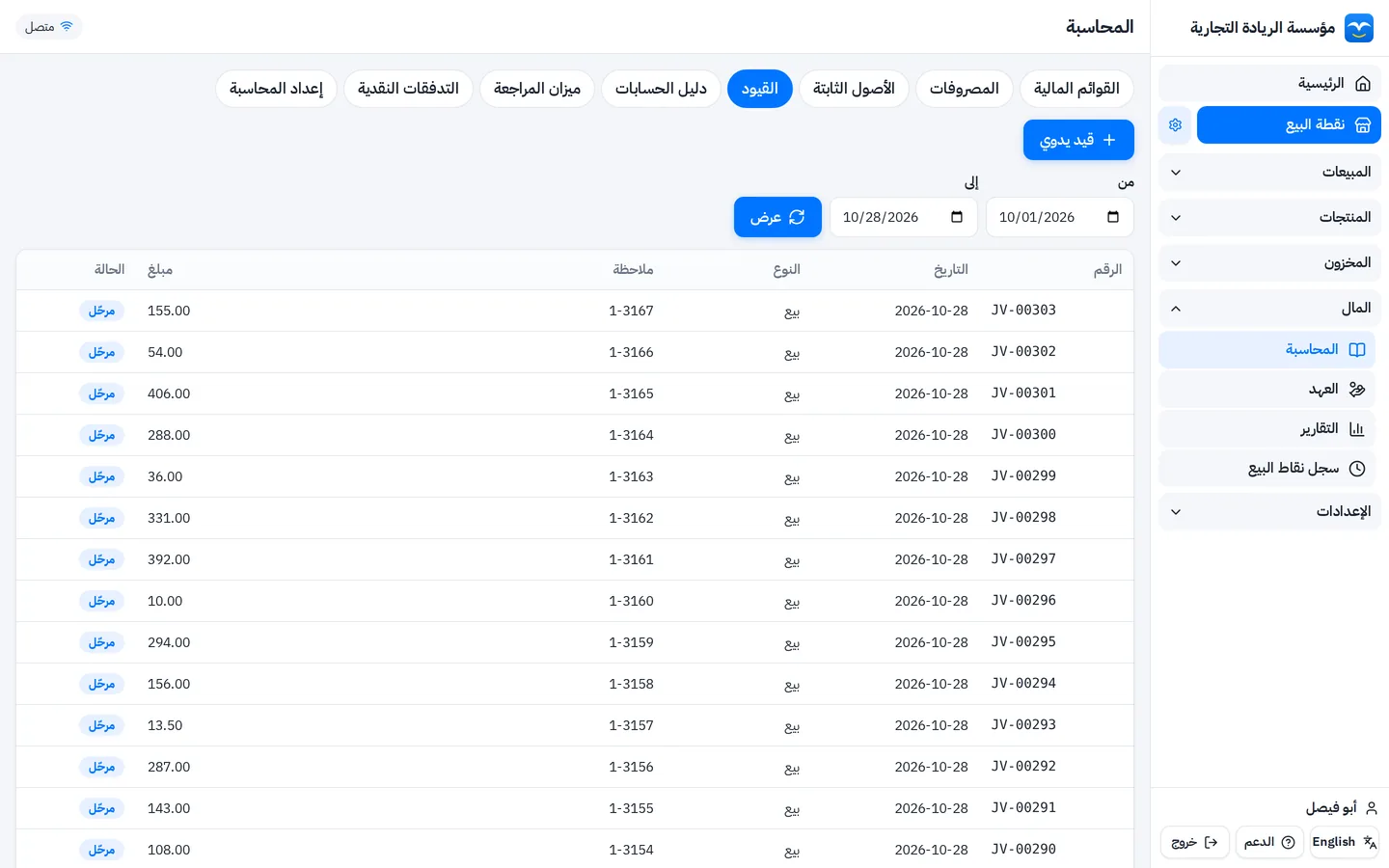
Task: Click the chart icon beside التقارير
Action: coord(1357,429)
